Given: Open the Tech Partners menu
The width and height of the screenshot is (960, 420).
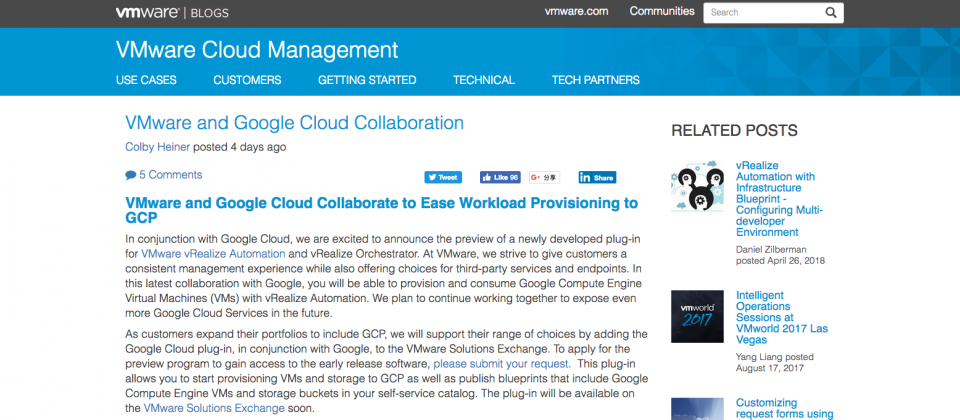Looking at the screenshot, I should pyautogui.click(x=596, y=80).
